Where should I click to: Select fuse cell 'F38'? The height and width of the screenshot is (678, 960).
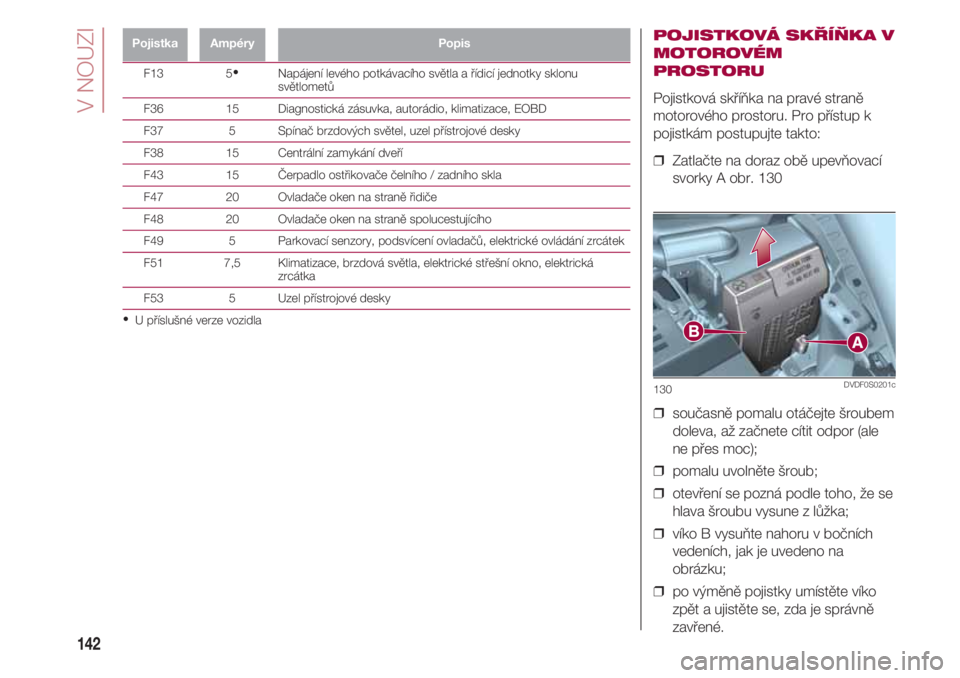tap(153, 153)
